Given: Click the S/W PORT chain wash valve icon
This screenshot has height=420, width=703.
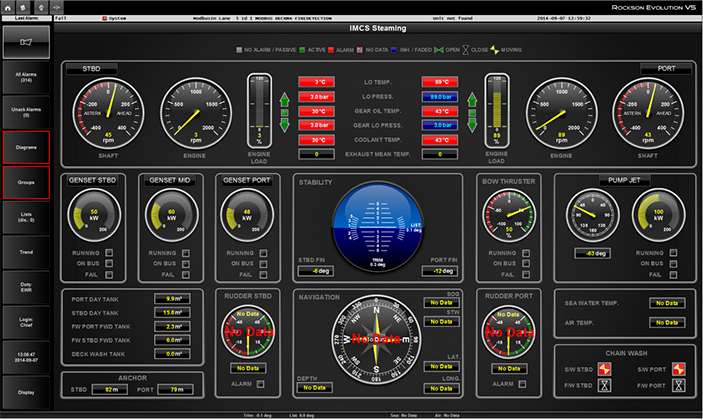Looking at the screenshot, I should click(x=678, y=369).
